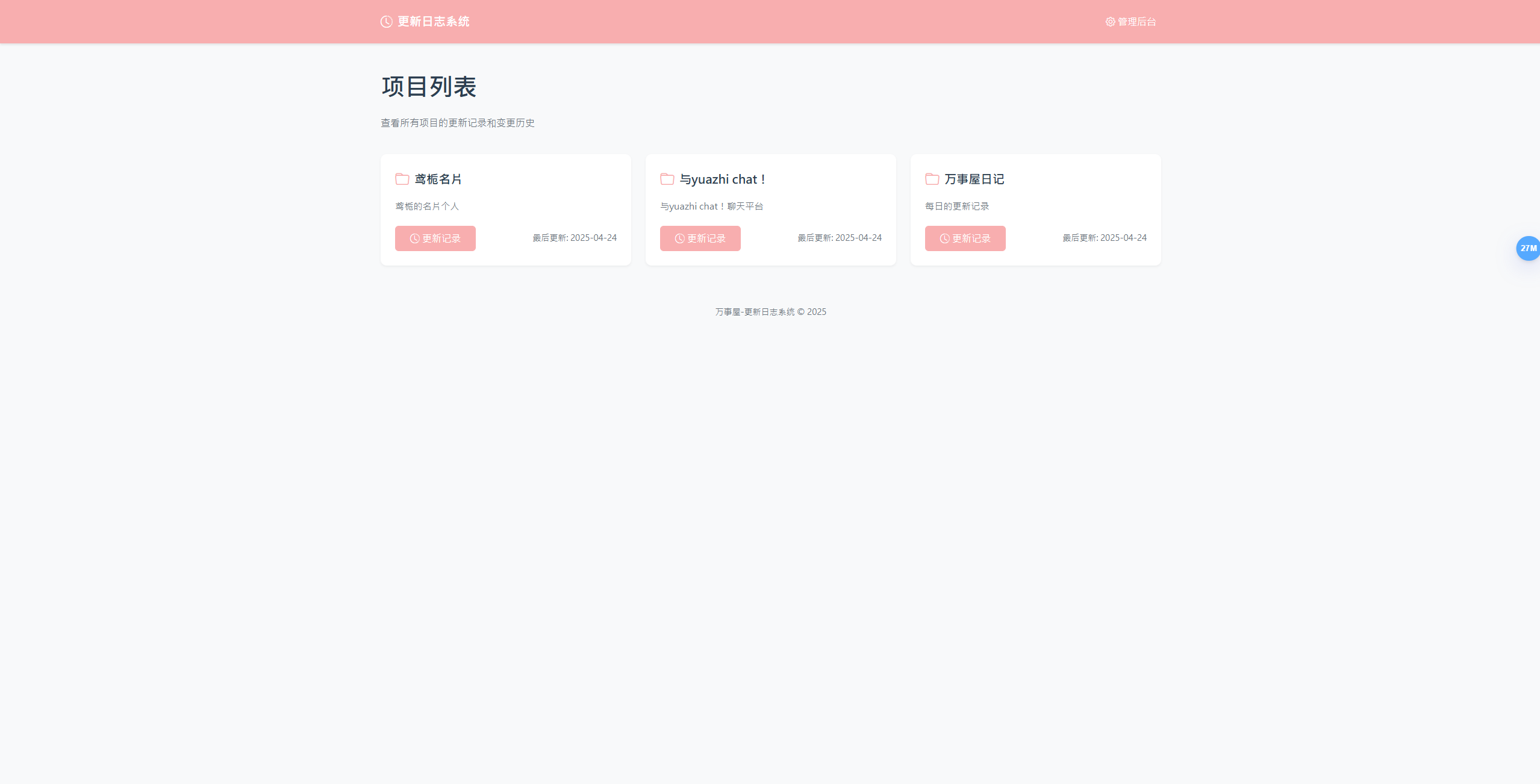This screenshot has width=1540, height=784.
Task: Click the folder icon on 鸢栀名片 card
Action: pyautogui.click(x=402, y=179)
